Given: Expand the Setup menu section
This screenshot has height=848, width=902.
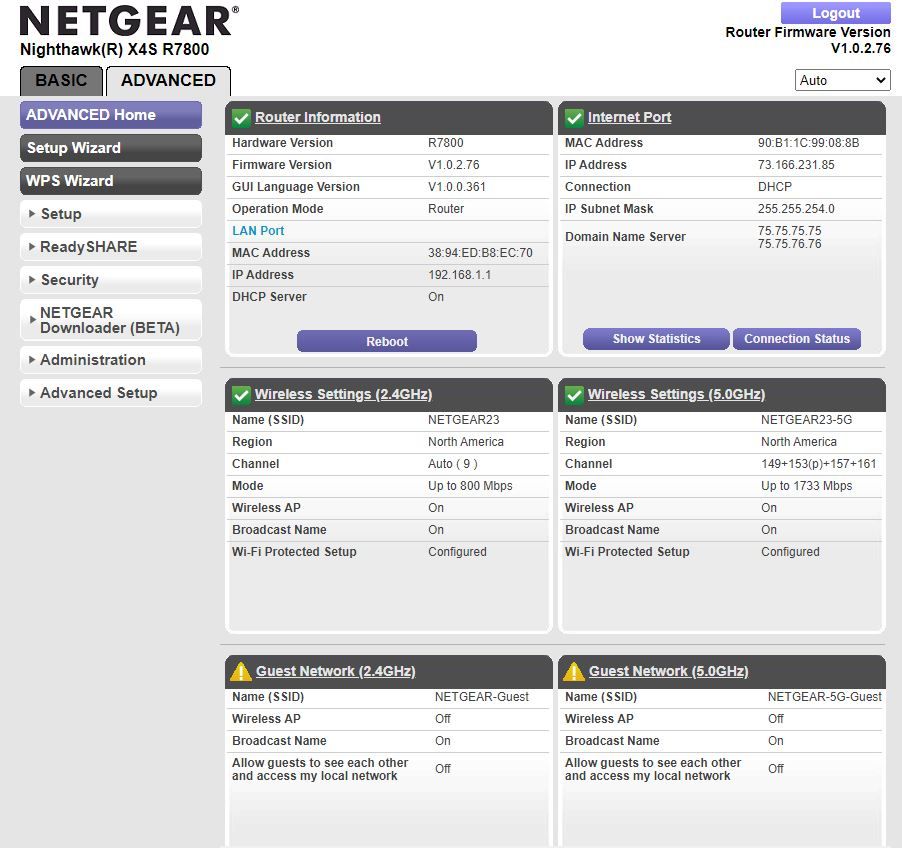Looking at the screenshot, I should pos(110,214).
